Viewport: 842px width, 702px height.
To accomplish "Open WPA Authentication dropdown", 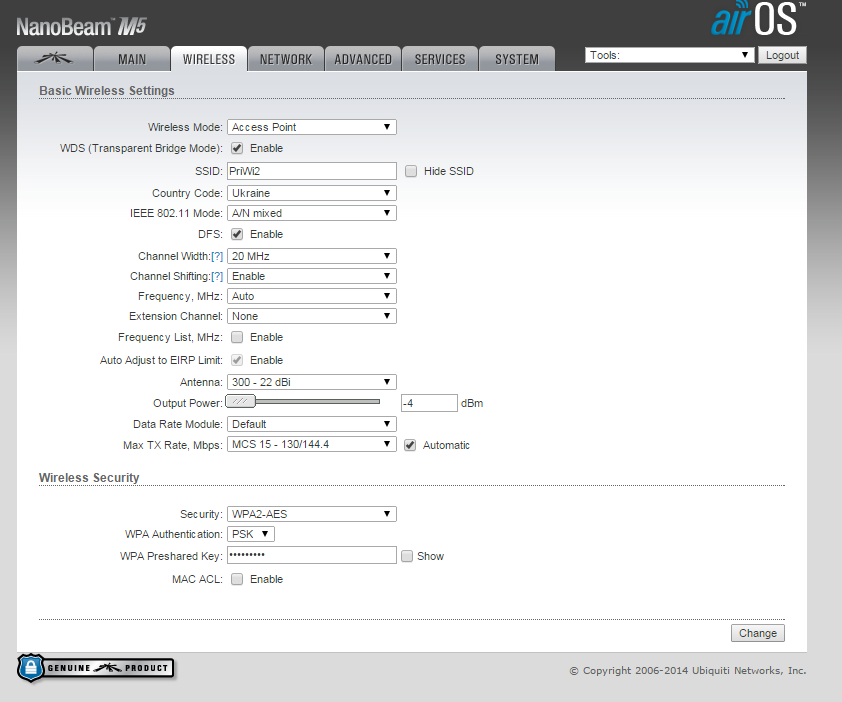I will [251, 534].
